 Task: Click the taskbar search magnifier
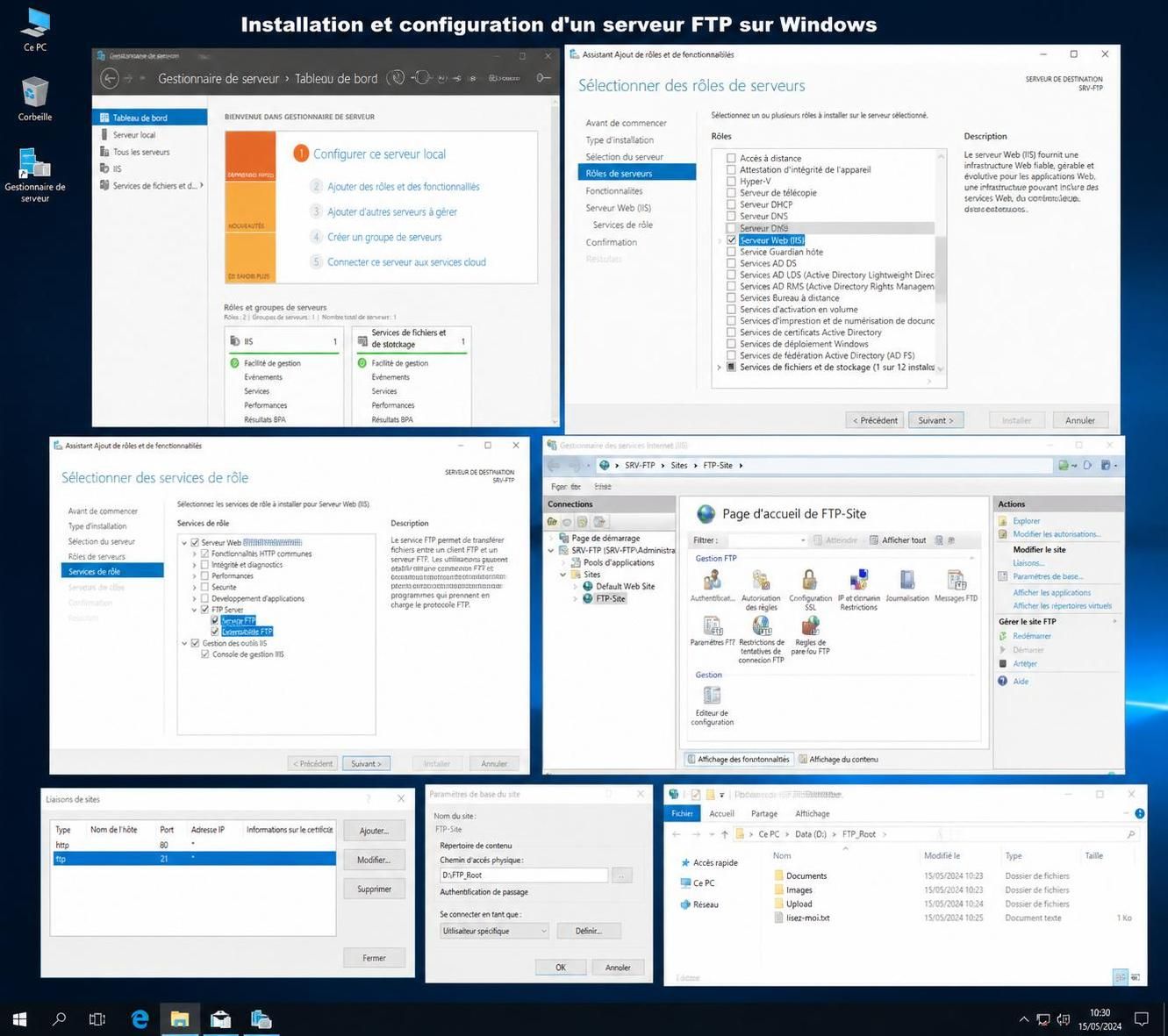click(60, 1019)
